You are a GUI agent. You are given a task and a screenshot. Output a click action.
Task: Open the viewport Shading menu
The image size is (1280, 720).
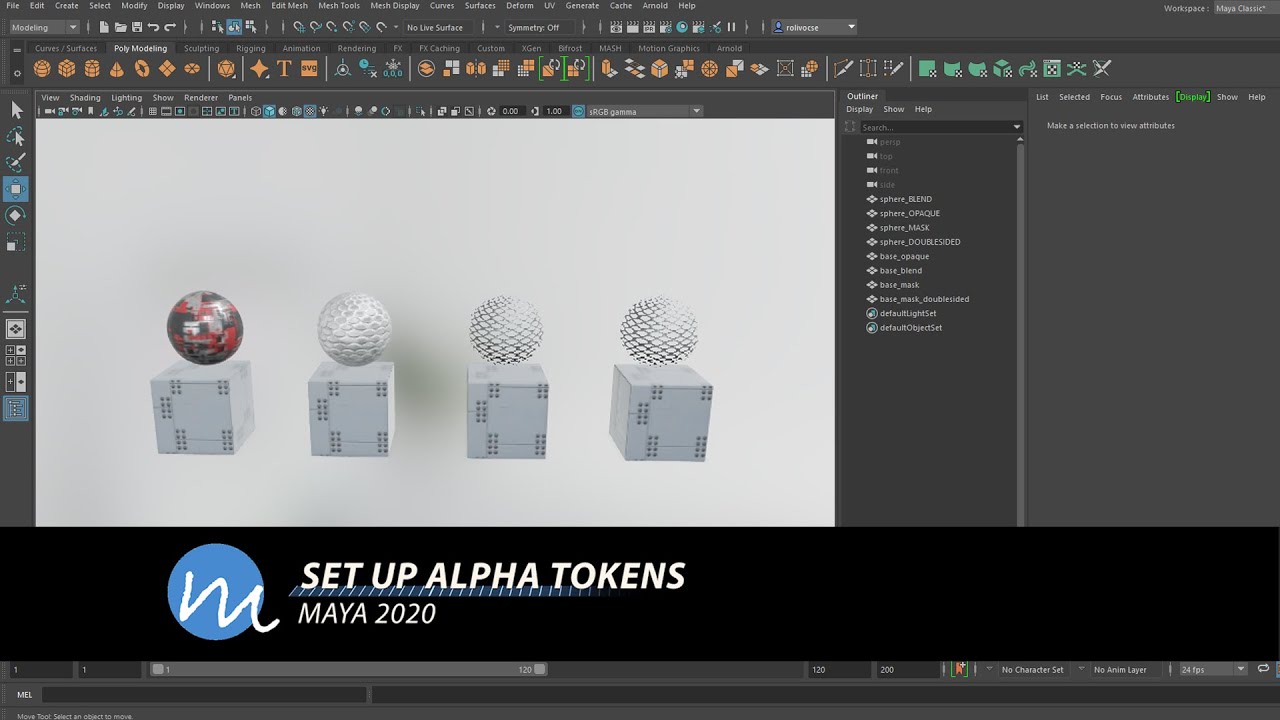pos(85,97)
